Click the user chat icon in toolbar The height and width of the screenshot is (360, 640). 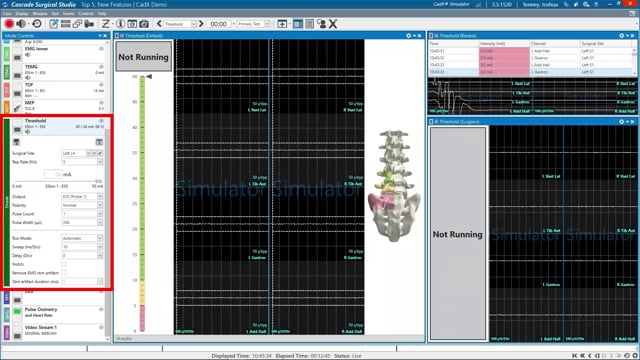(x=322, y=24)
